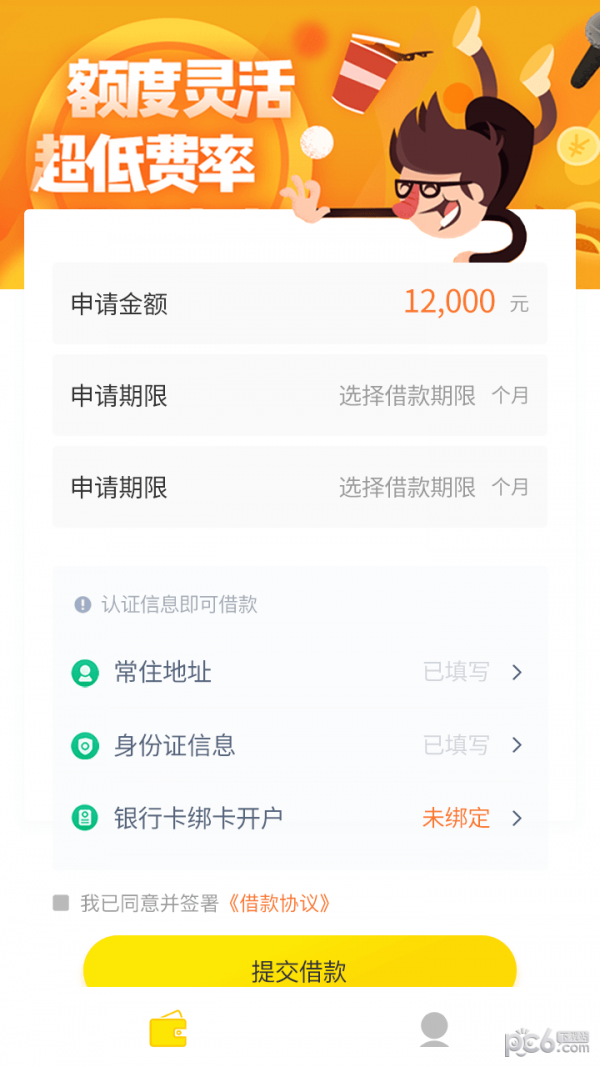
Task: Click the info icon beside 认证信息即可借款
Action: click(x=81, y=604)
